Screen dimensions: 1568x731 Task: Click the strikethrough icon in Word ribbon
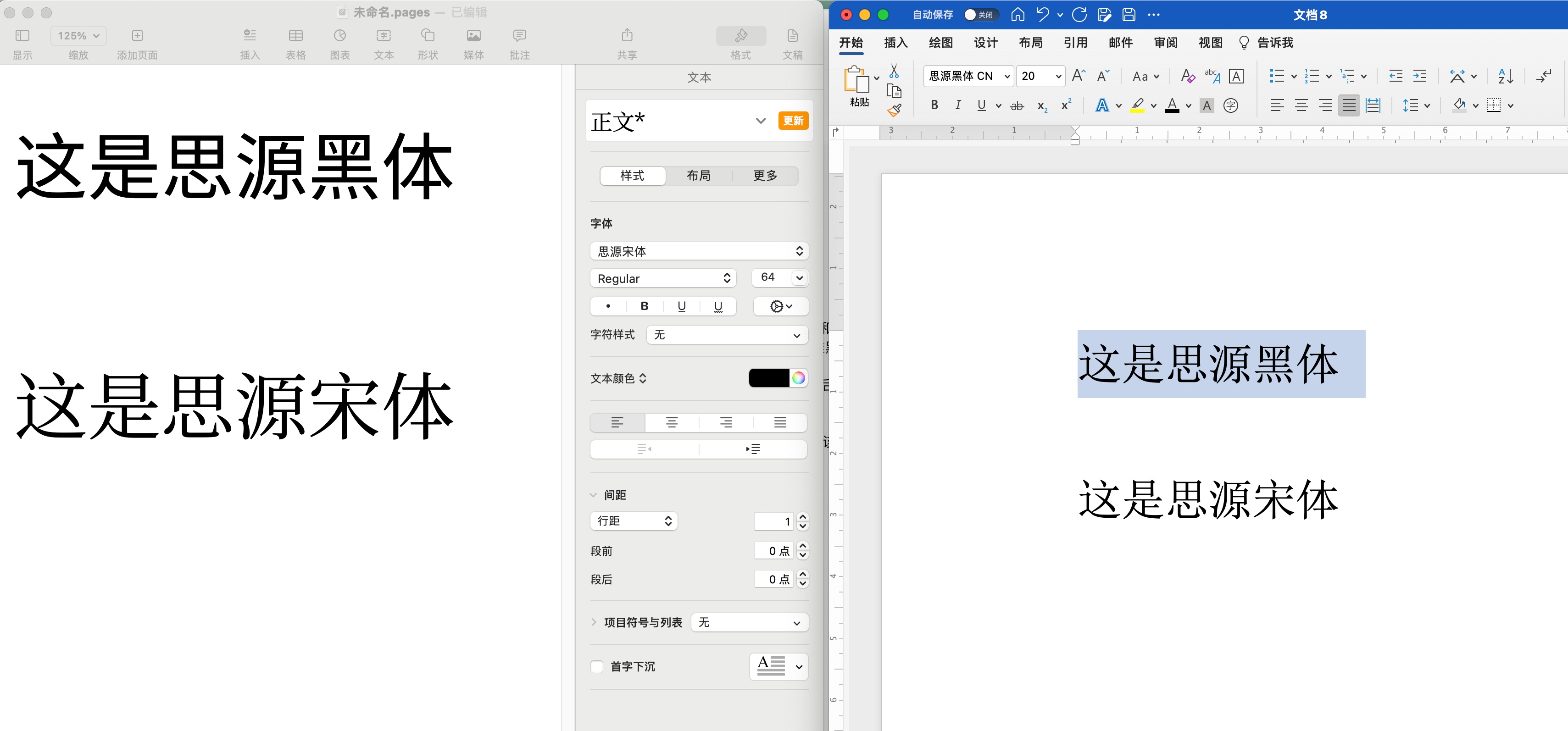click(1017, 106)
